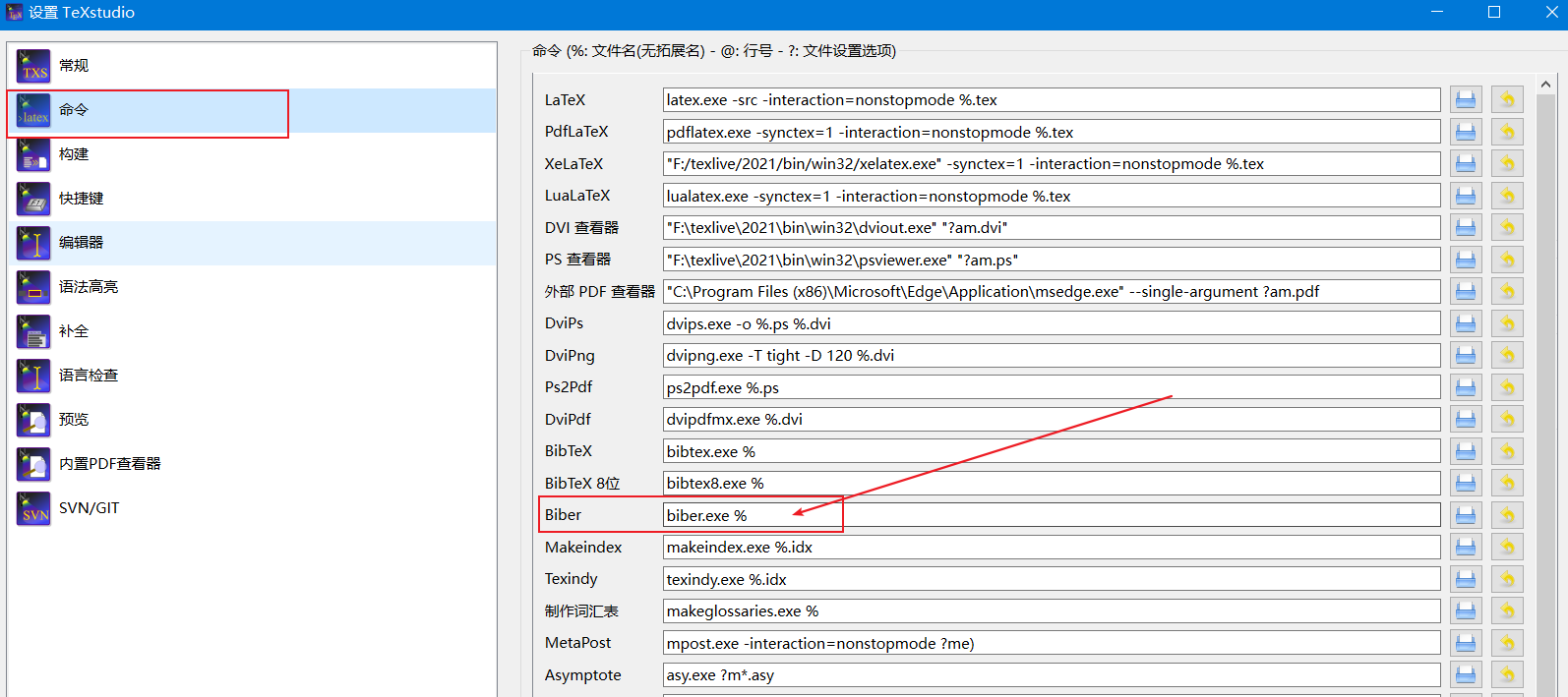Viewport: 1568px width, 697px height.
Task: Browse for the Texindy executable file
Action: pyautogui.click(x=1466, y=579)
